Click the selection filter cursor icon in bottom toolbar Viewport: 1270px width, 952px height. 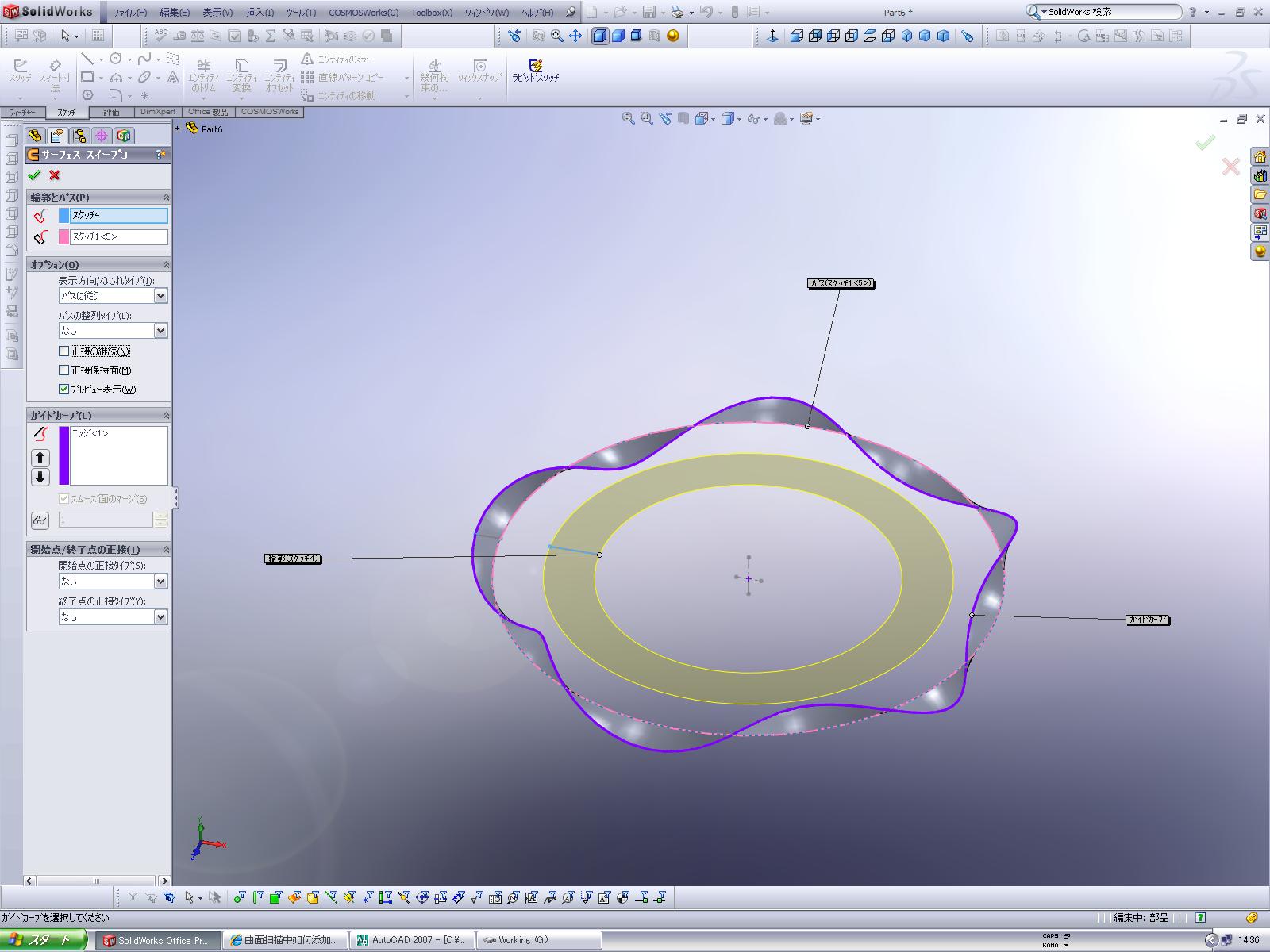tap(190, 897)
